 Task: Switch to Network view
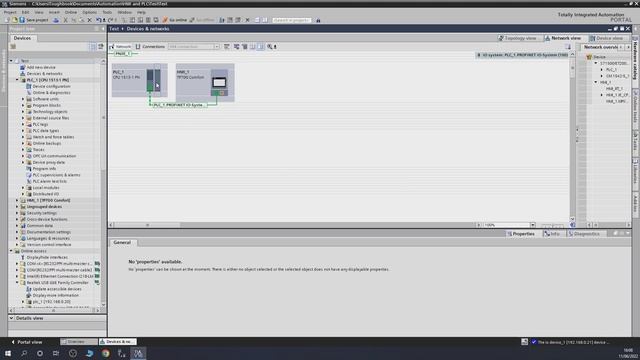pyautogui.click(x=563, y=38)
